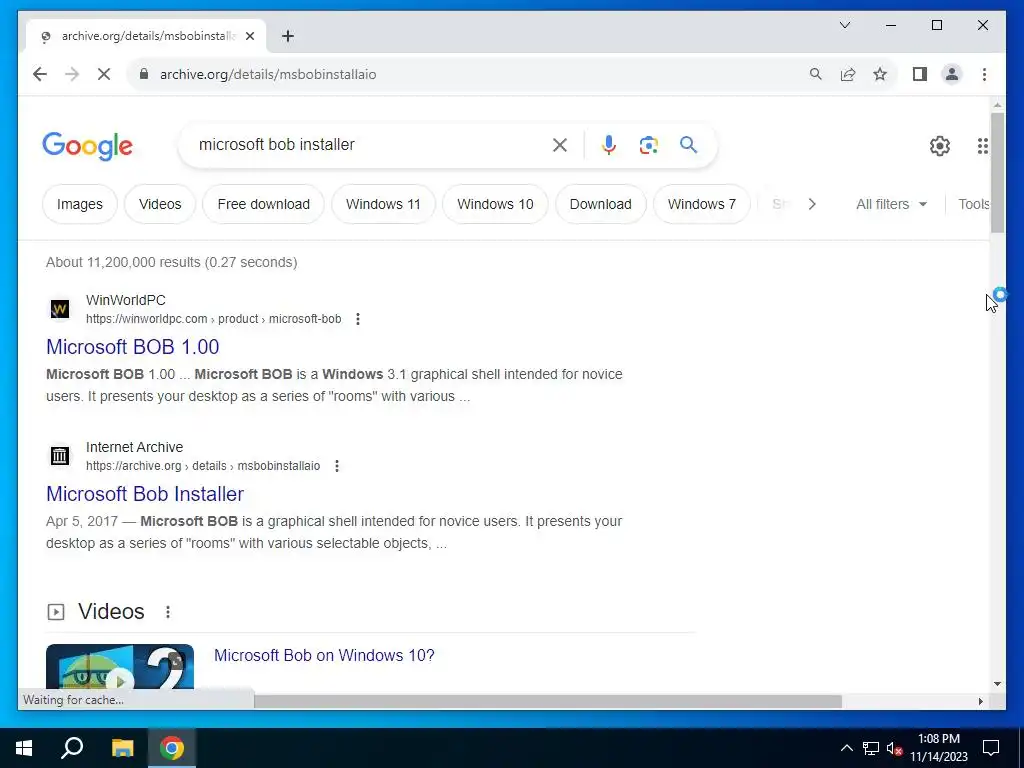Open the Microsoft Bob Installer result
This screenshot has width=1024, height=768.
click(145, 494)
